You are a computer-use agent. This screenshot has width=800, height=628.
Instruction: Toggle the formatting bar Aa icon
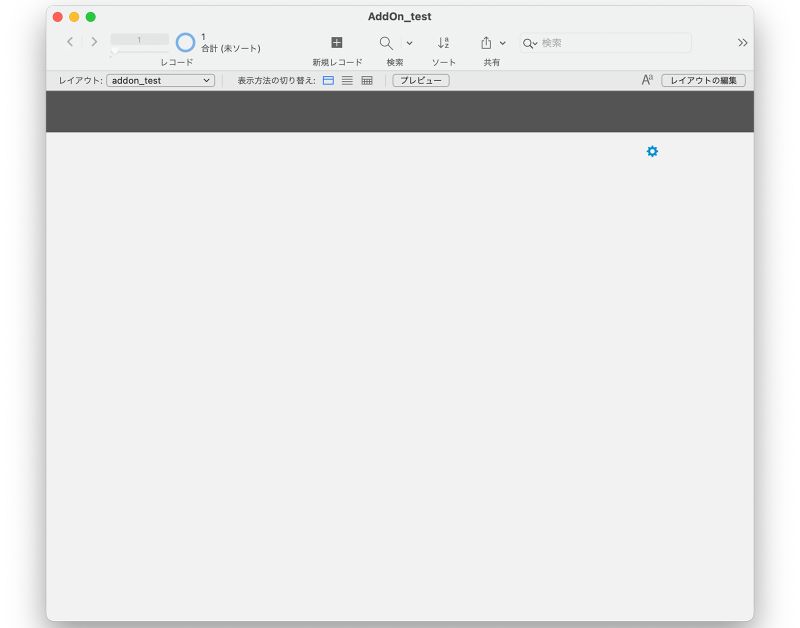(x=647, y=80)
